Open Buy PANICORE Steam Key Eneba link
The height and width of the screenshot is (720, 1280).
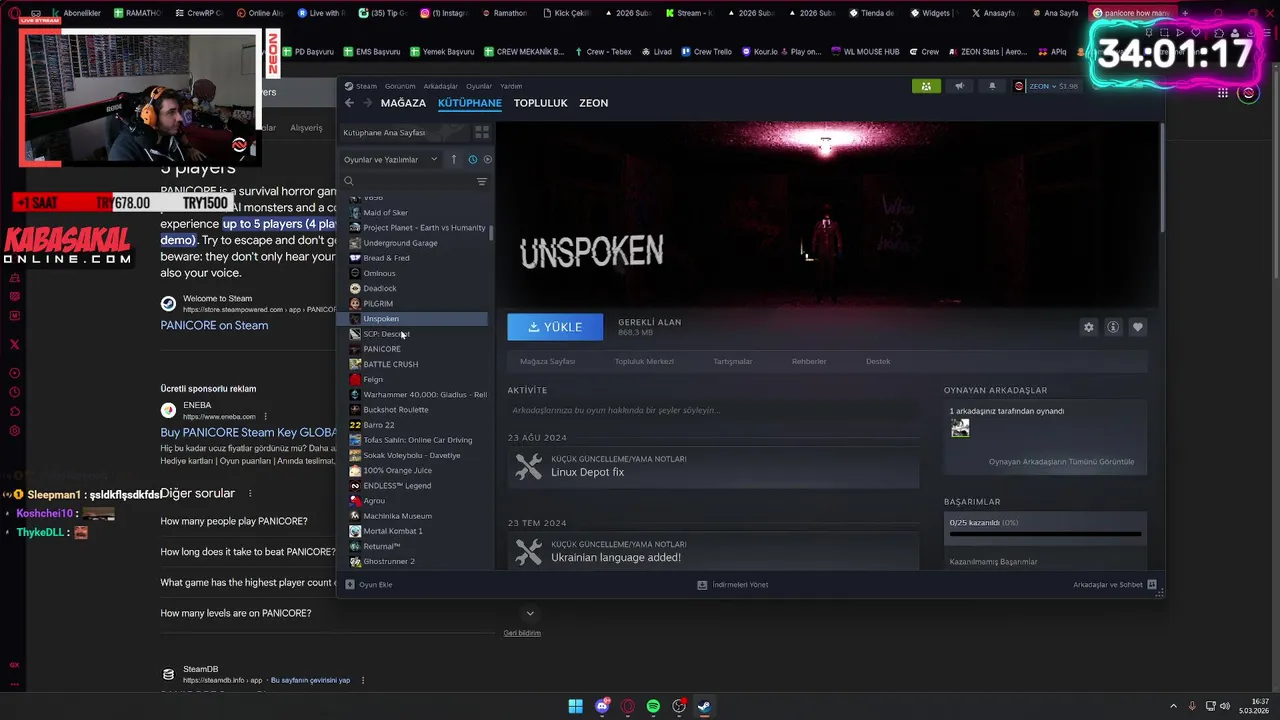coord(248,433)
